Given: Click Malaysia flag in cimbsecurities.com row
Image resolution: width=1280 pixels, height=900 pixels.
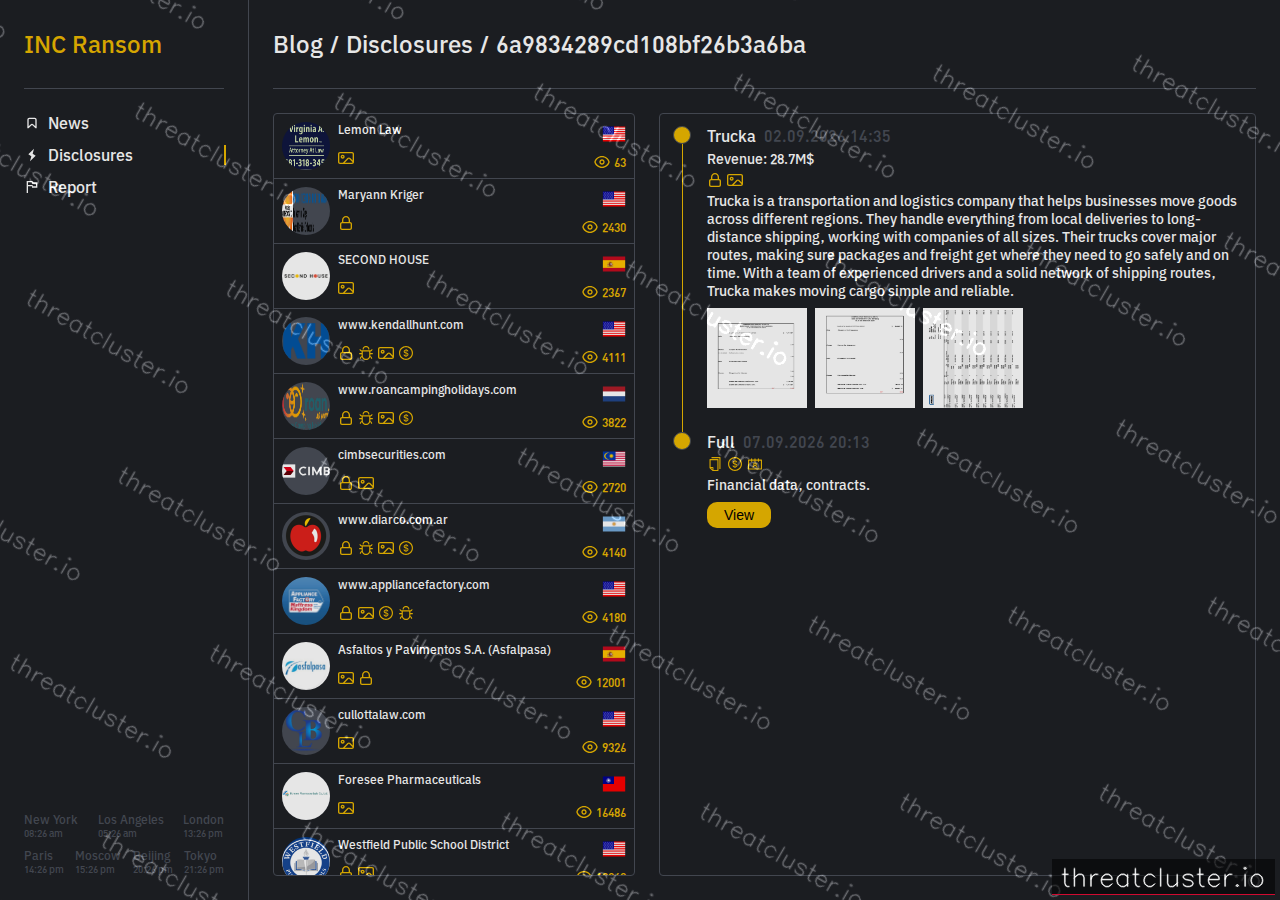Looking at the screenshot, I should click(x=614, y=459).
